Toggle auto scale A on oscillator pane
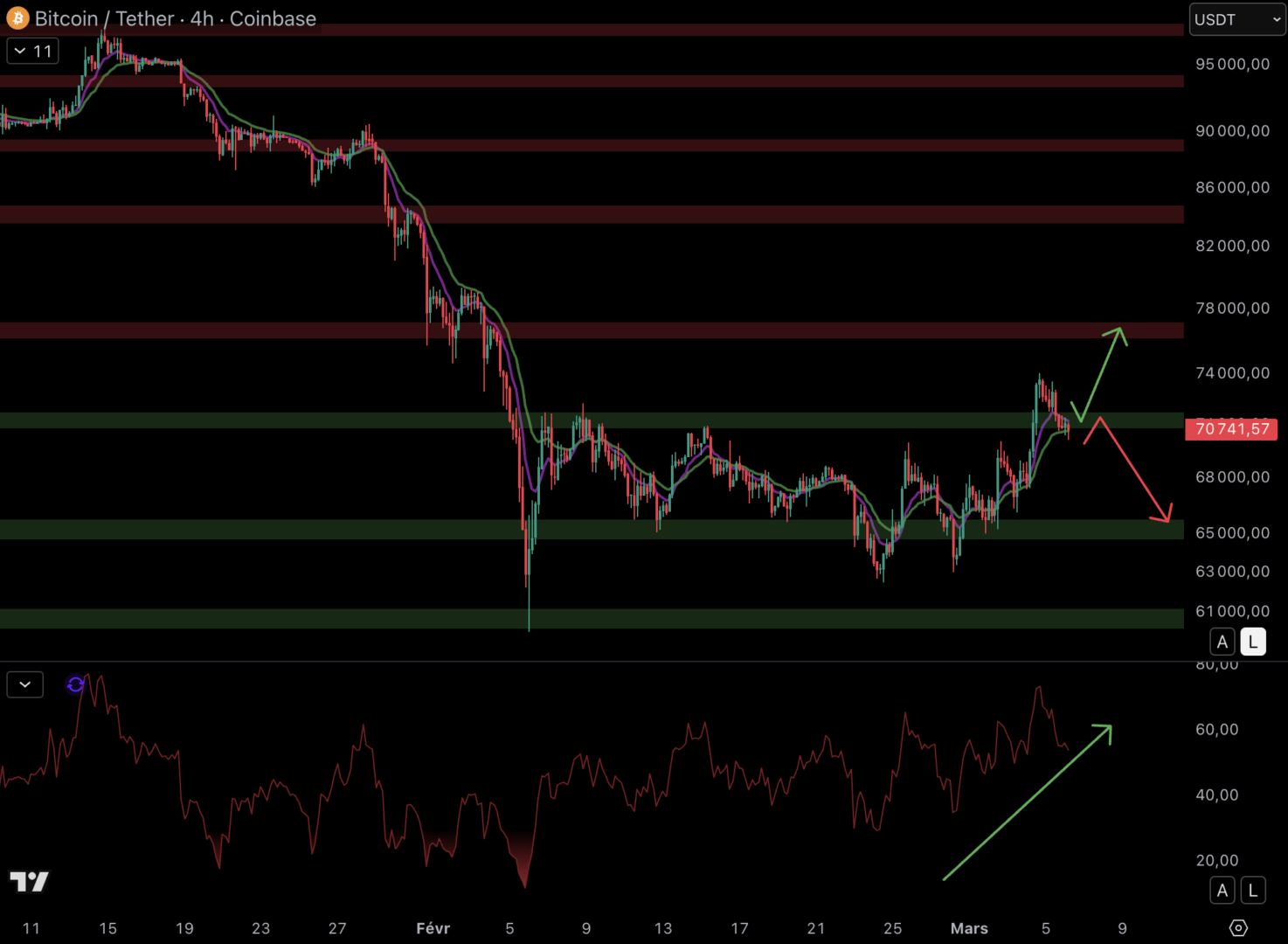The image size is (1288, 944). click(1222, 891)
